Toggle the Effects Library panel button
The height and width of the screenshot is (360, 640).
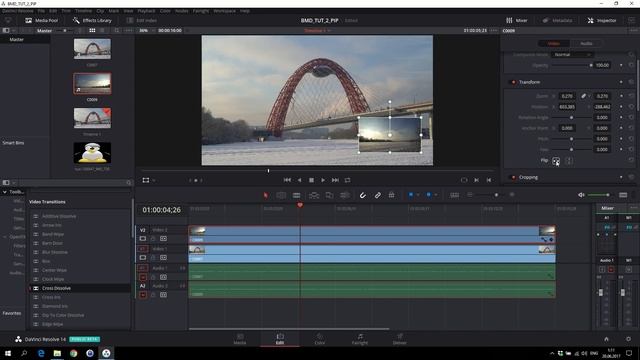click(x=92, y=20)
